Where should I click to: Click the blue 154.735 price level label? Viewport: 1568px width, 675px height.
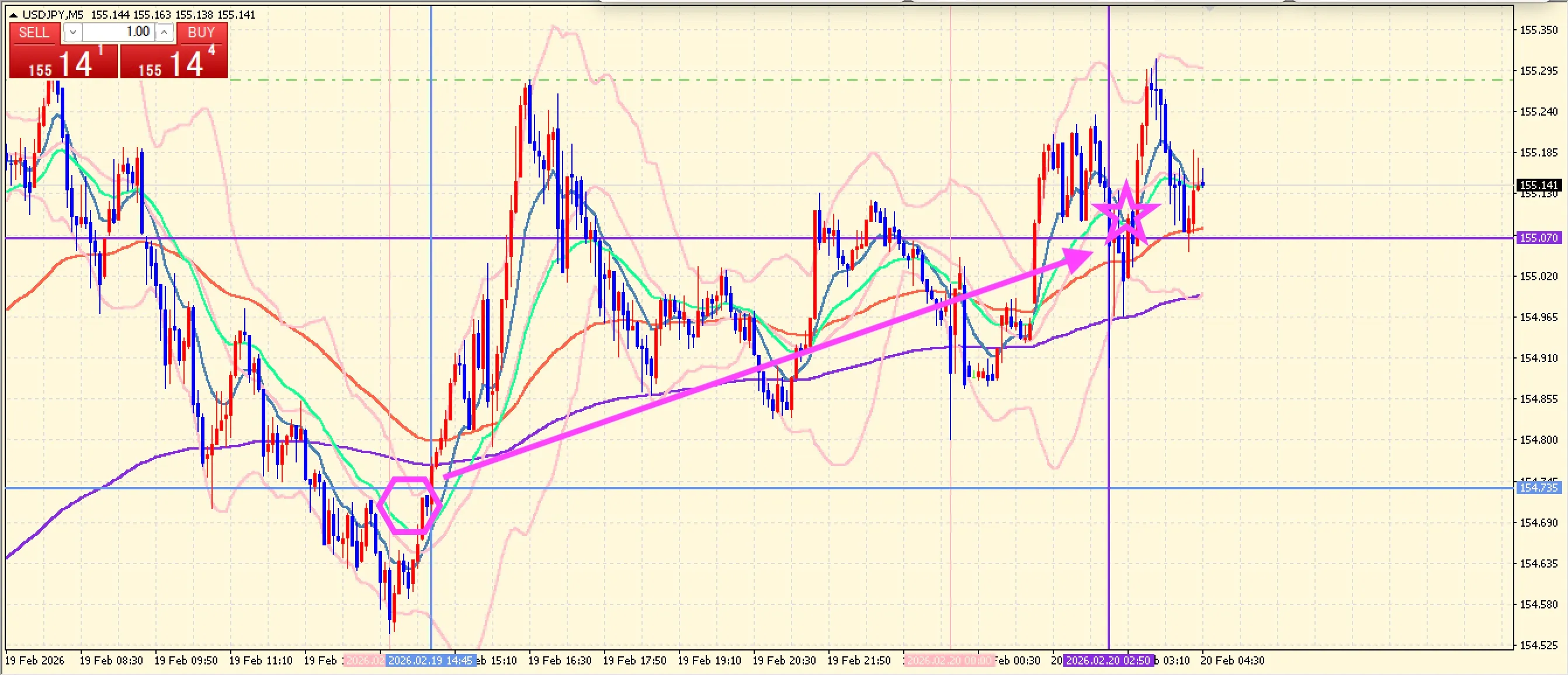1539,488
